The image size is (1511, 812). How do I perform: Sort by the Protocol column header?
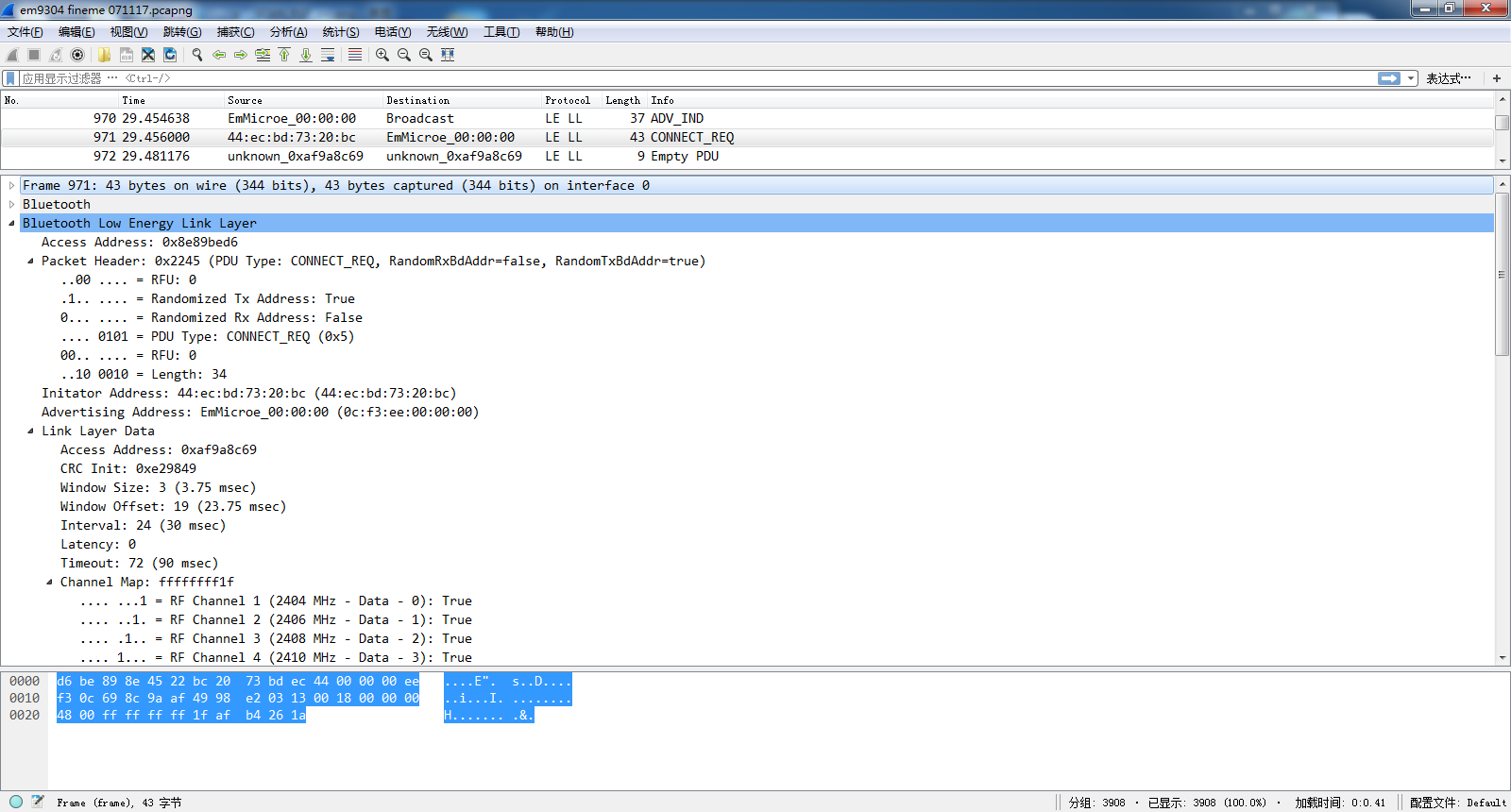[x=570, y=100]
